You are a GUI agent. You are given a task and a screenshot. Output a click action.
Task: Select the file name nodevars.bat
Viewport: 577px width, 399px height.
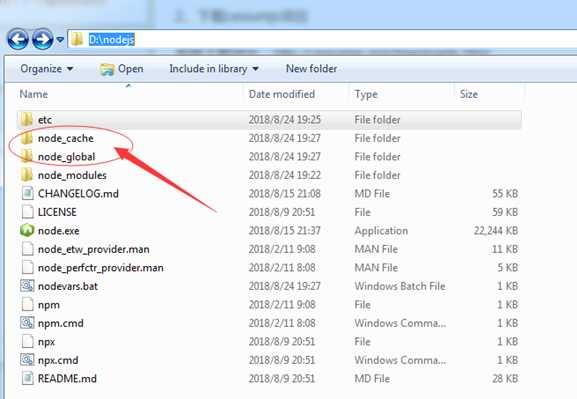(68, 286)
